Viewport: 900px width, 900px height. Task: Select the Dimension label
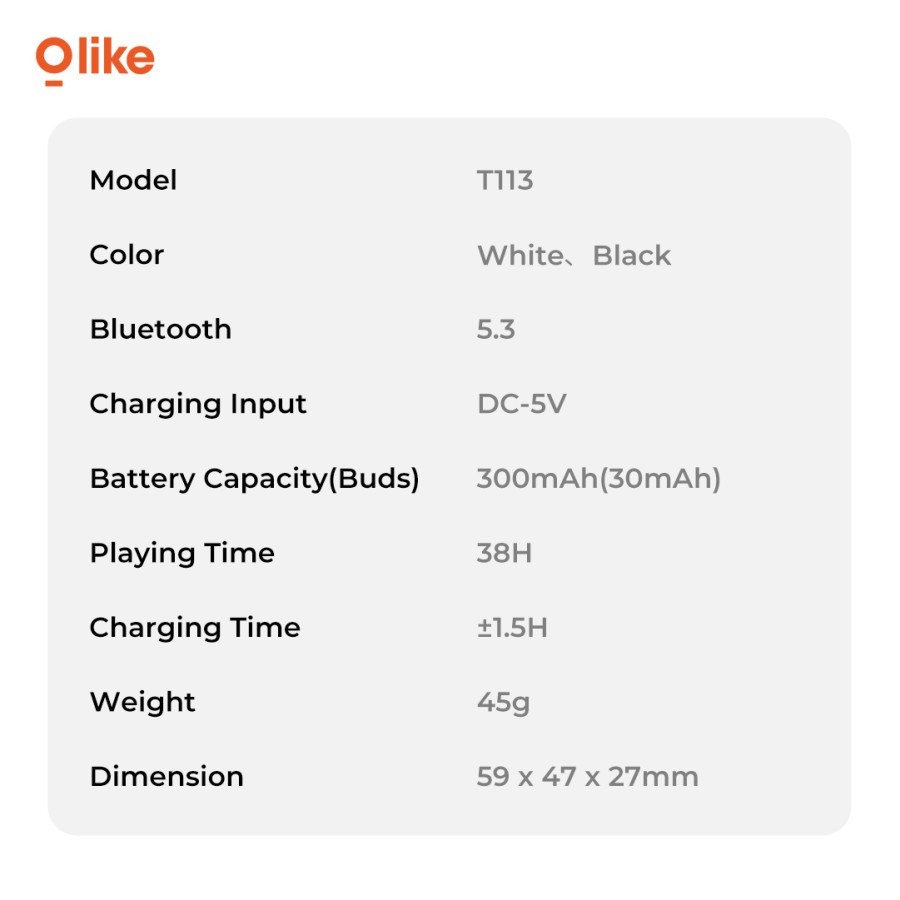click(x=166, y=776)
